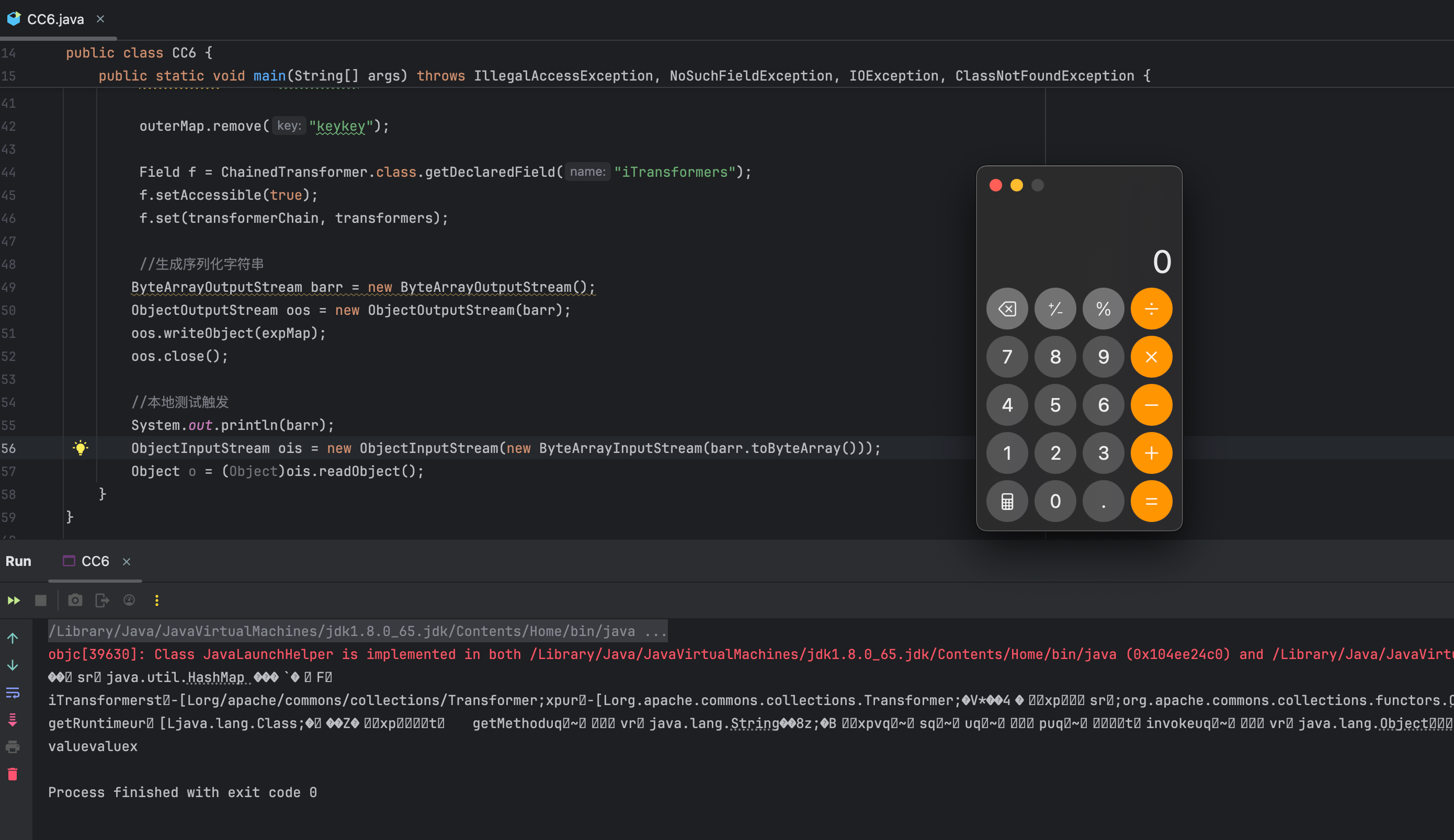
Task: Click Calculator digit 9 key
Action: (1104, 357)
